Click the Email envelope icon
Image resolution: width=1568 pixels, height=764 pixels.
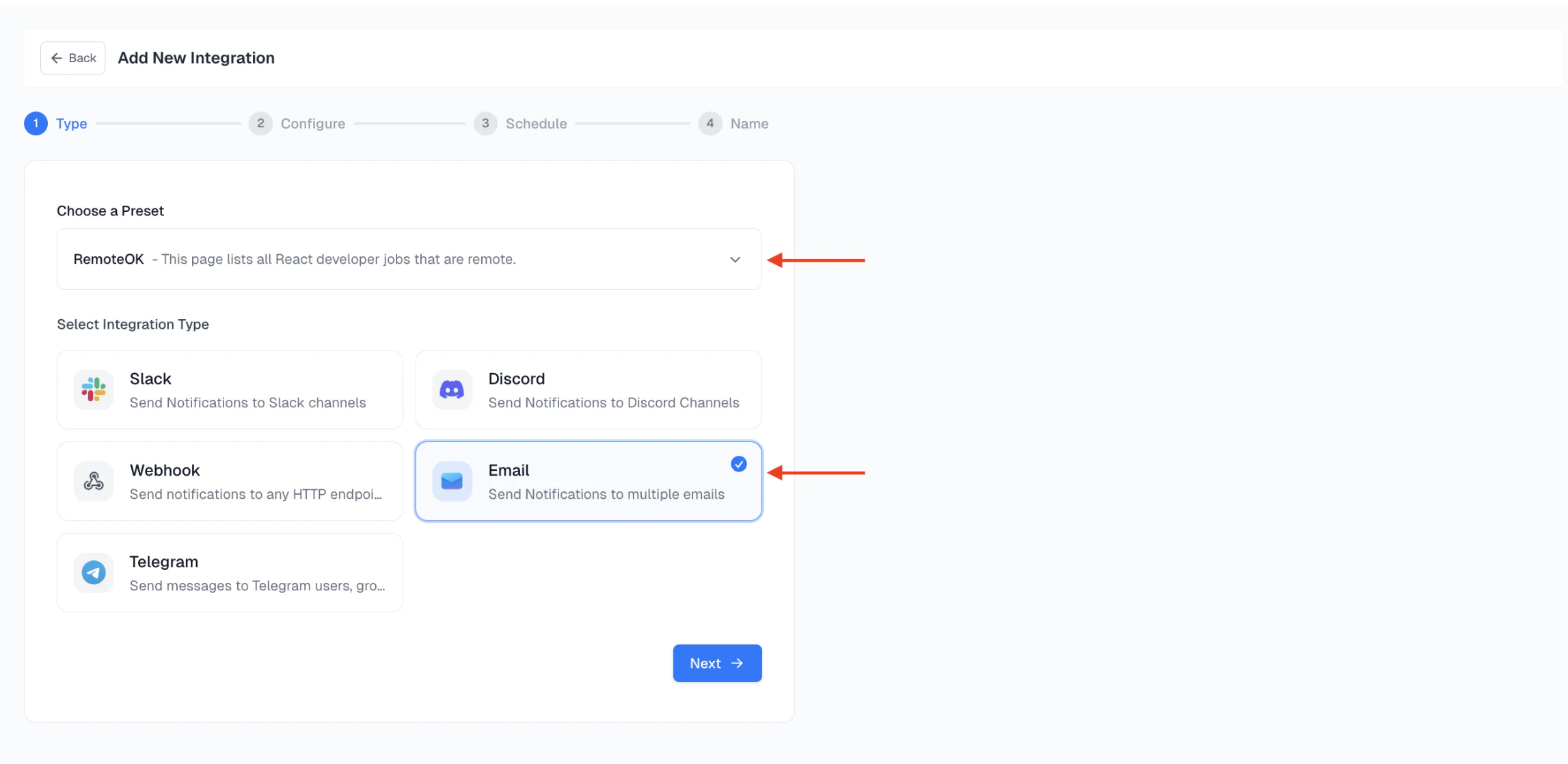point(452,482)
